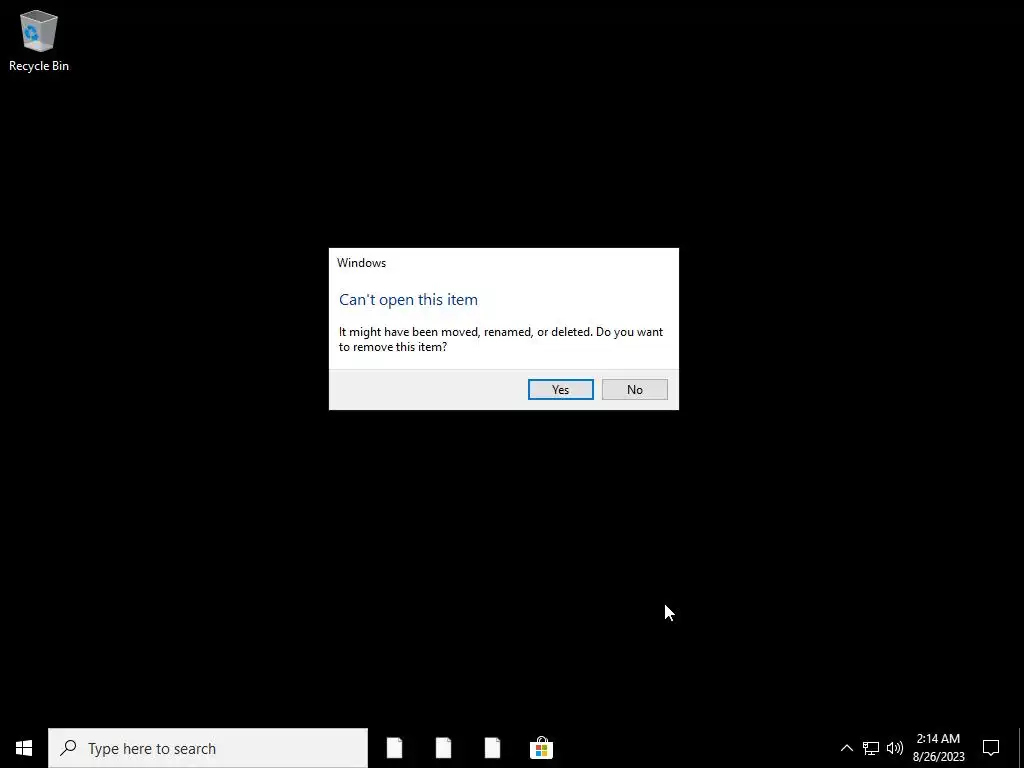The height and width of the screenshot is (768, 1024).
Task: Open the Action Center notifications icon
Action: click(x=991, y=748)
